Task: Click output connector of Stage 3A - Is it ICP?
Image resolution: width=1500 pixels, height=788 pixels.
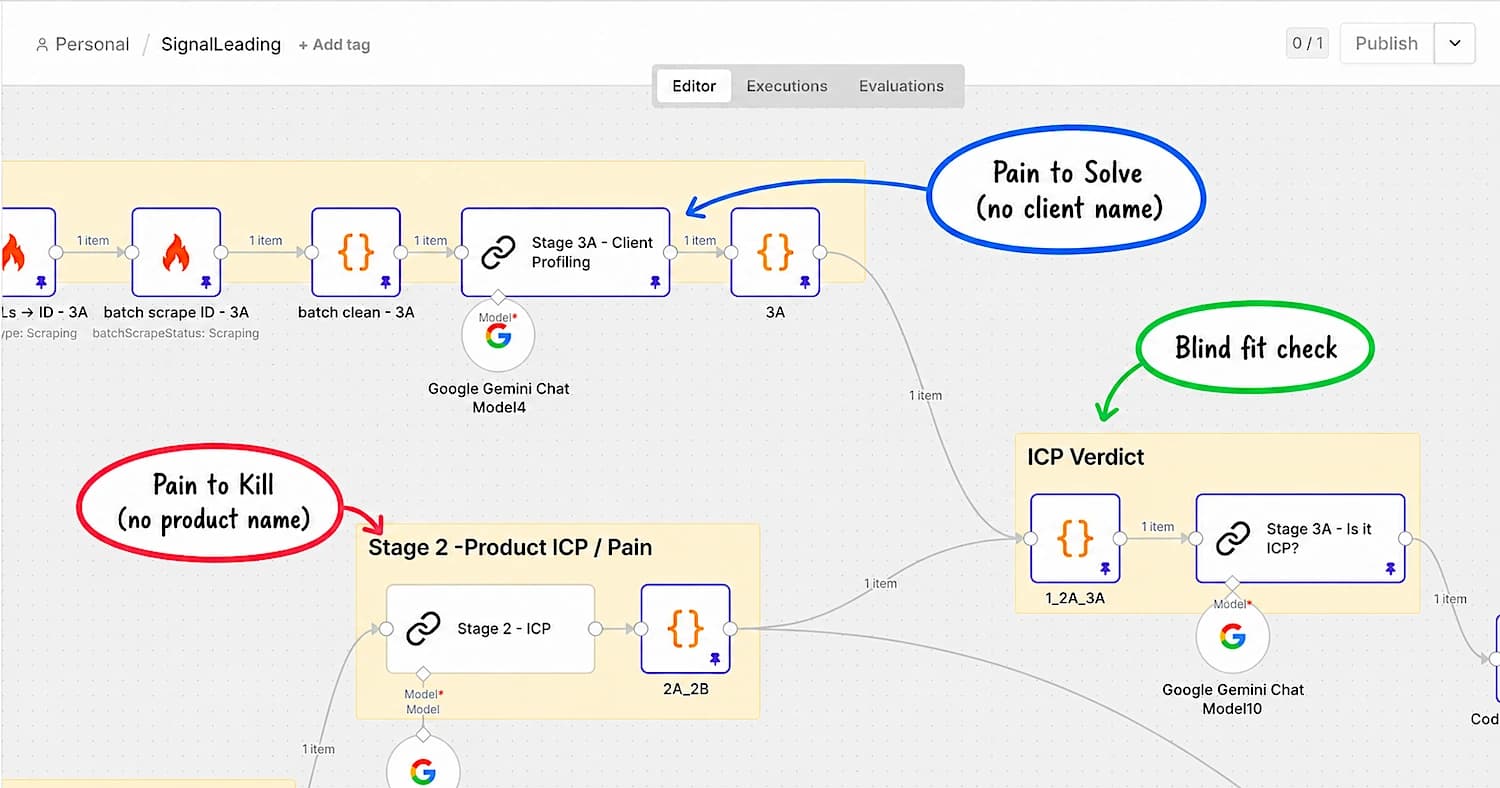Action: coord(1405,538)
